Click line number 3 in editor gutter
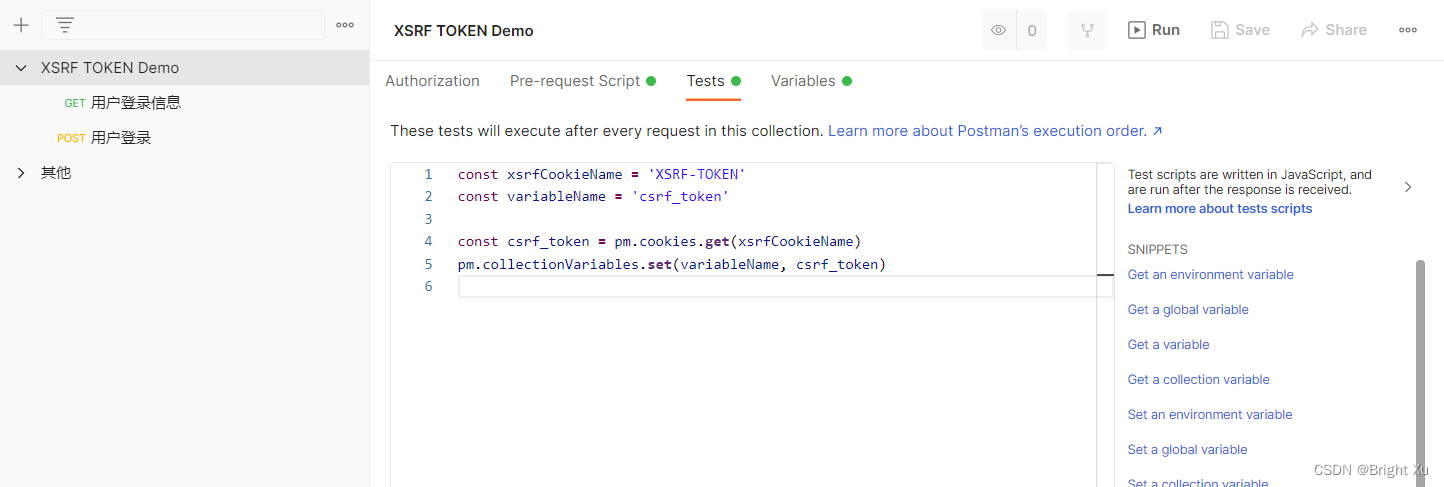This screenshot has height=487, width=1444. pos(428,219)
